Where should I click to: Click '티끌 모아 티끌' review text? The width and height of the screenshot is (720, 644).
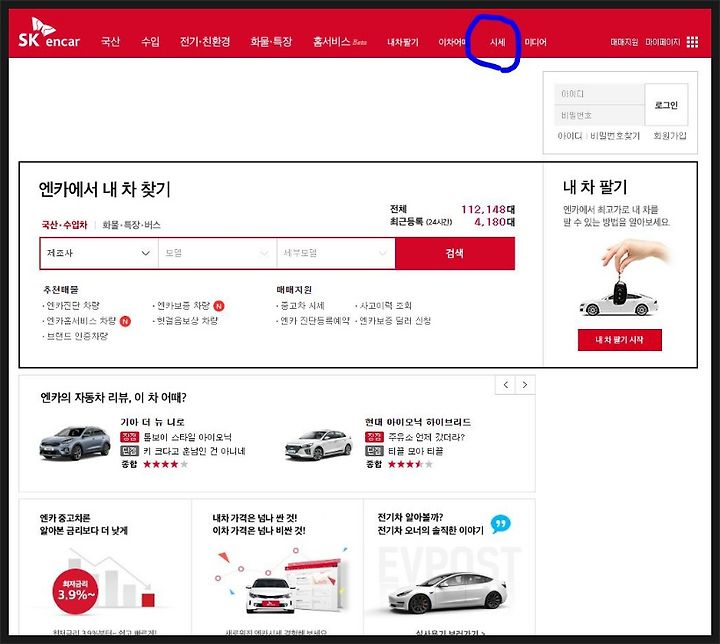[x=416, y=451]
